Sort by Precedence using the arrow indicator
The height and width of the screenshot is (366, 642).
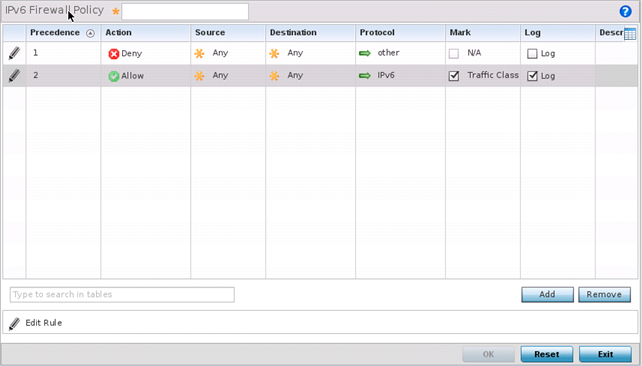[x=90, y=33]
